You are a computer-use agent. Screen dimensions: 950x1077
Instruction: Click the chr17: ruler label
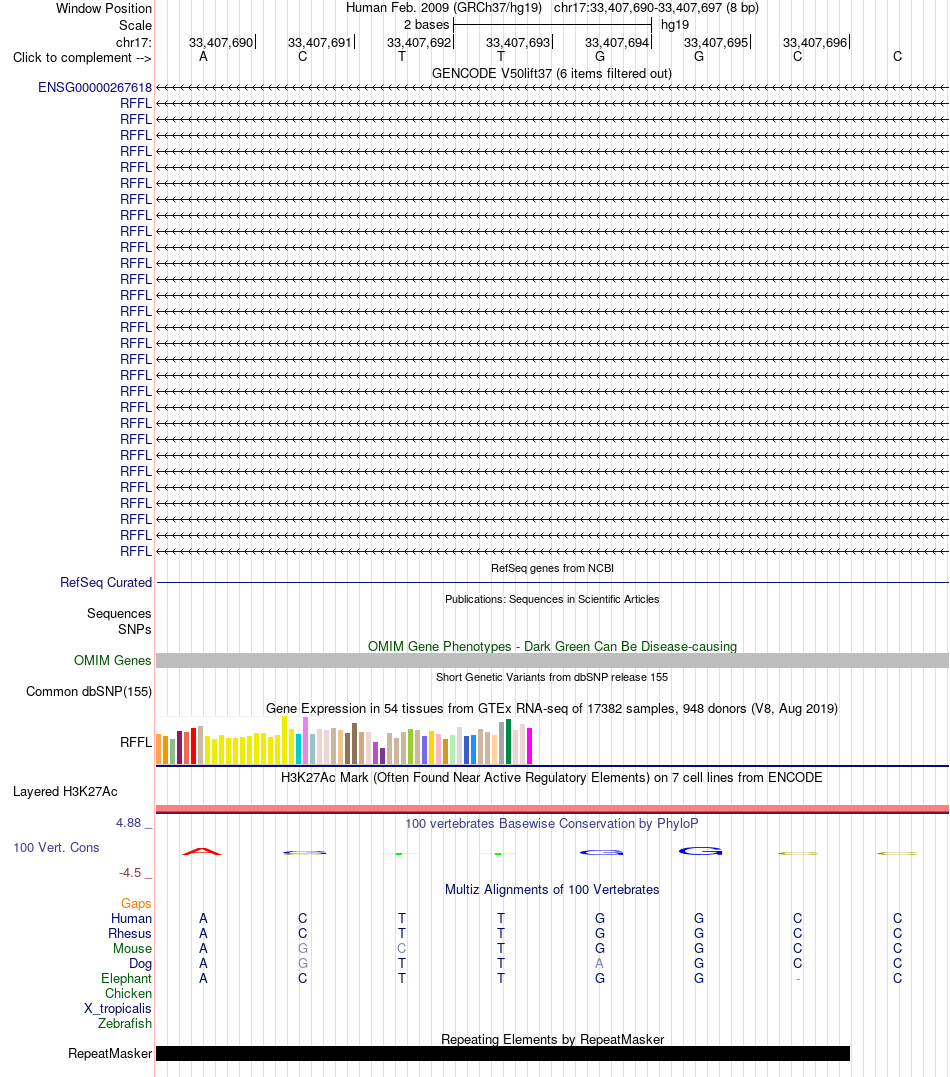pos(134,43)
